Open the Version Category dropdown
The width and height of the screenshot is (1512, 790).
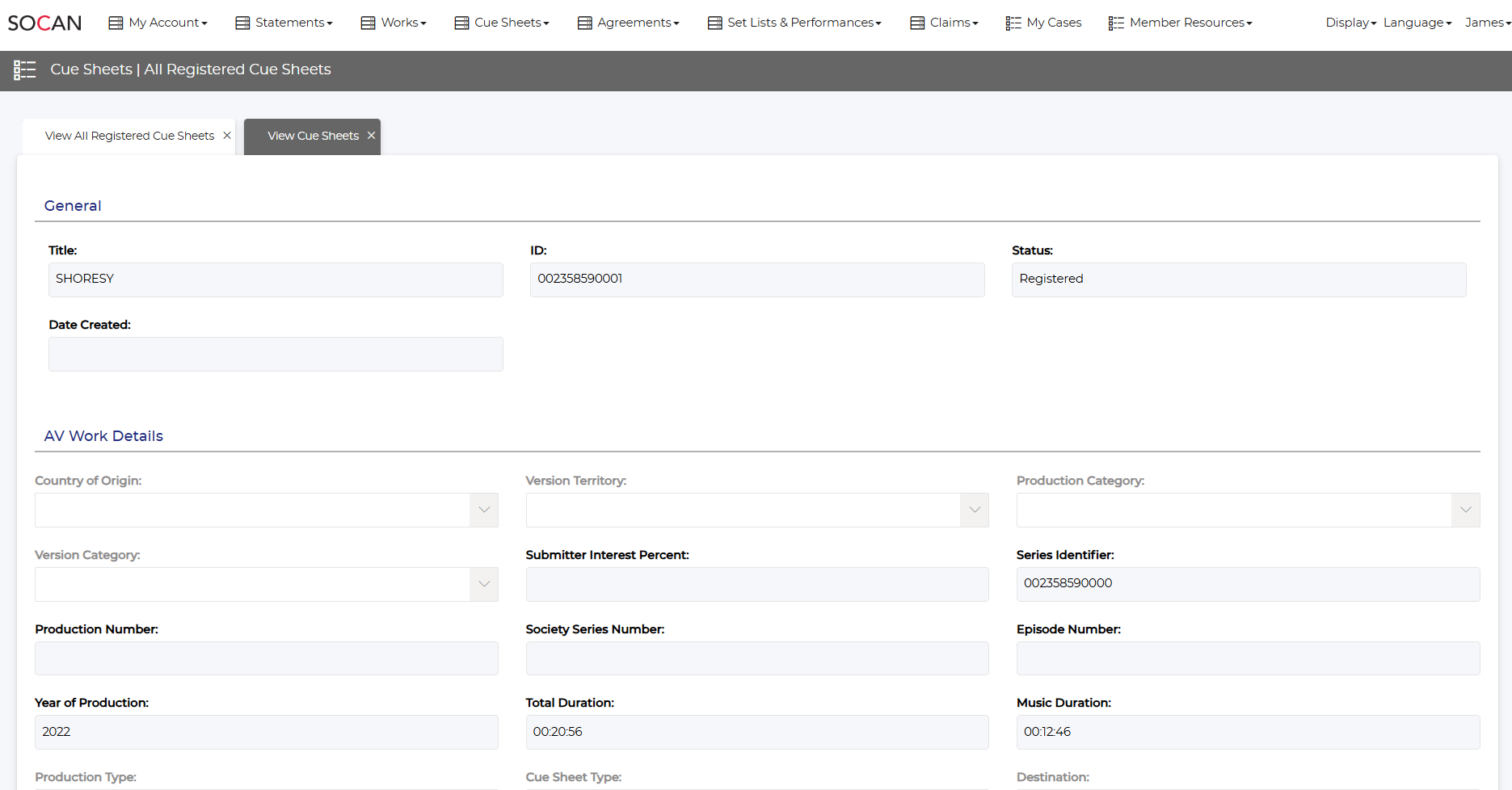pyautogui.click(x=483, y=584)
